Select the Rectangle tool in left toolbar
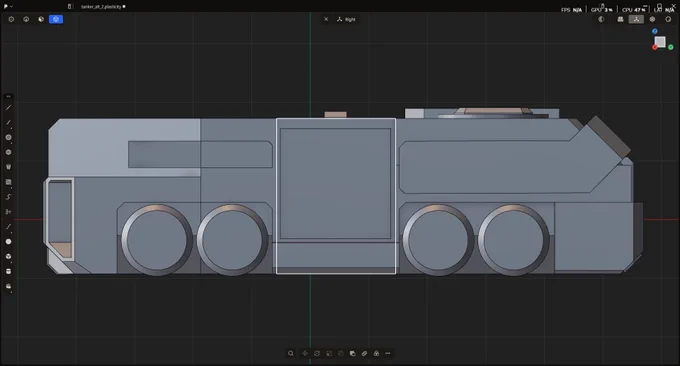This screenshot has height=366, width=680. [x=8, y=182]
